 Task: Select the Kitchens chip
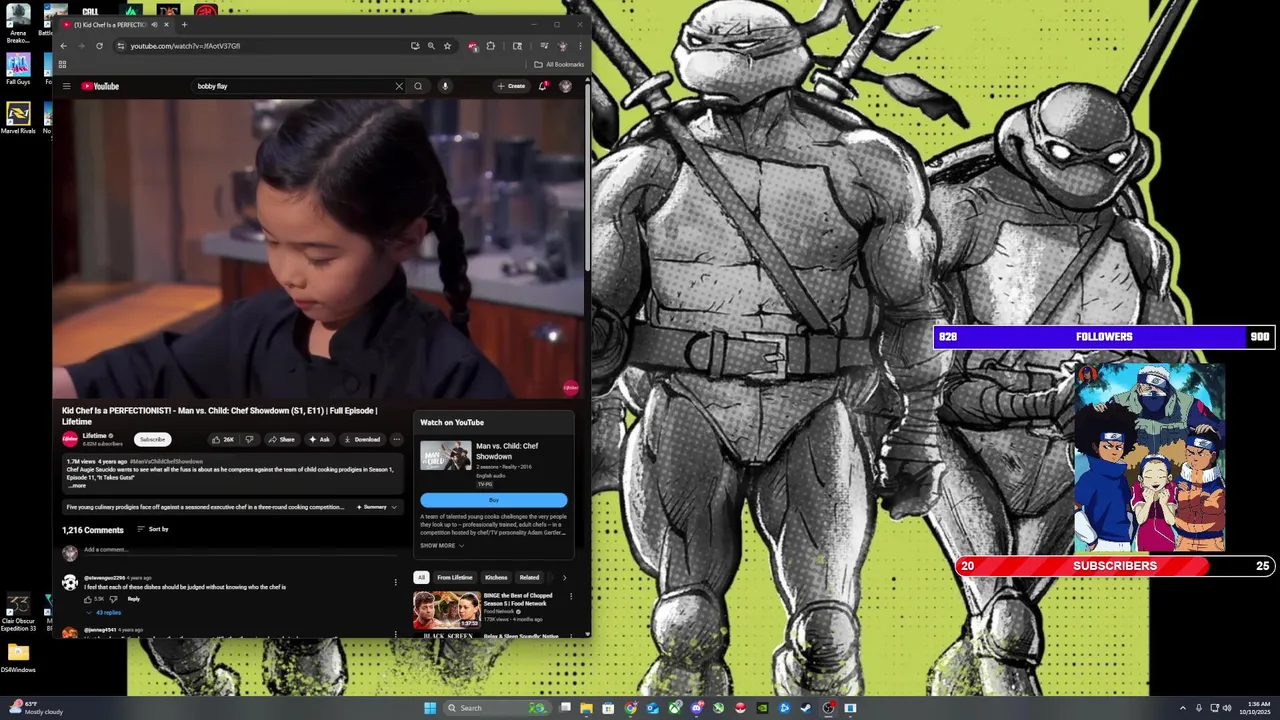(x=496, y=577)
